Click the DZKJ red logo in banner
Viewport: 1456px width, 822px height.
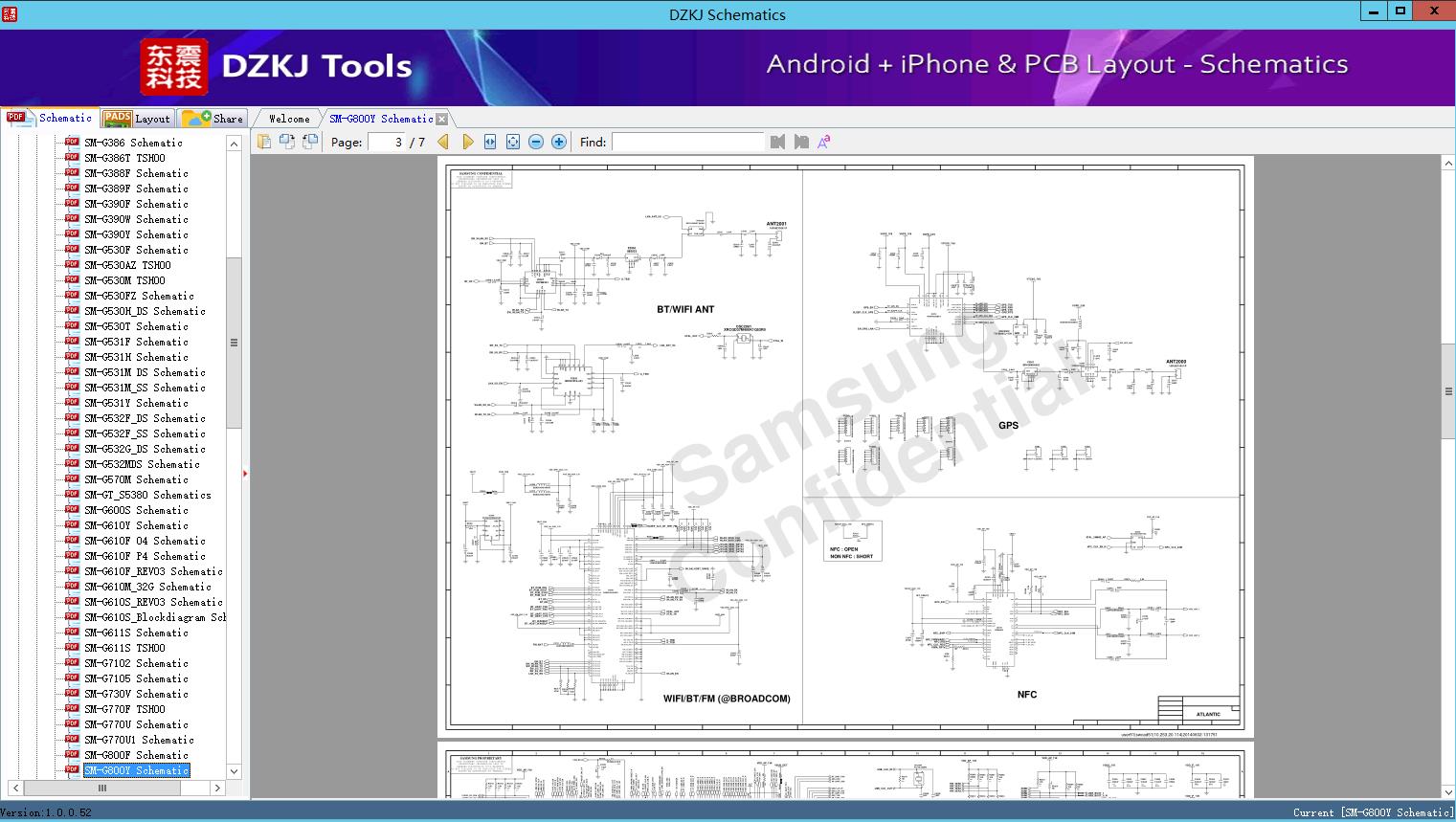click(x=174, y=67)
